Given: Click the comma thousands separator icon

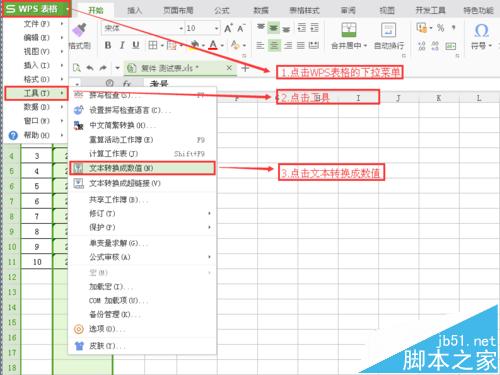Looking at the screenshot, I should (x=454, y=28).
